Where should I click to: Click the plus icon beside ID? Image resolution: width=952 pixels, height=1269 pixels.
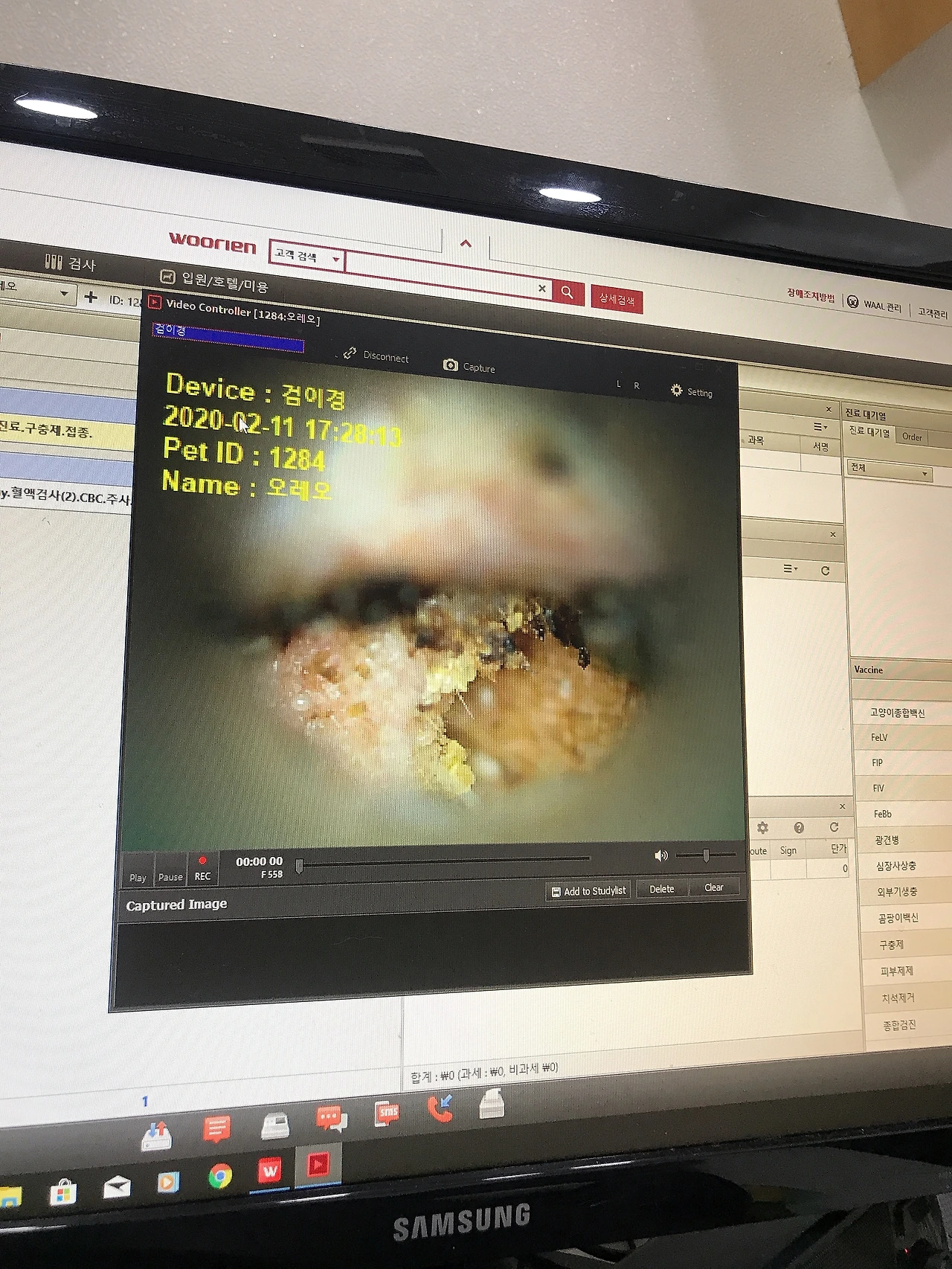[91, 298]
